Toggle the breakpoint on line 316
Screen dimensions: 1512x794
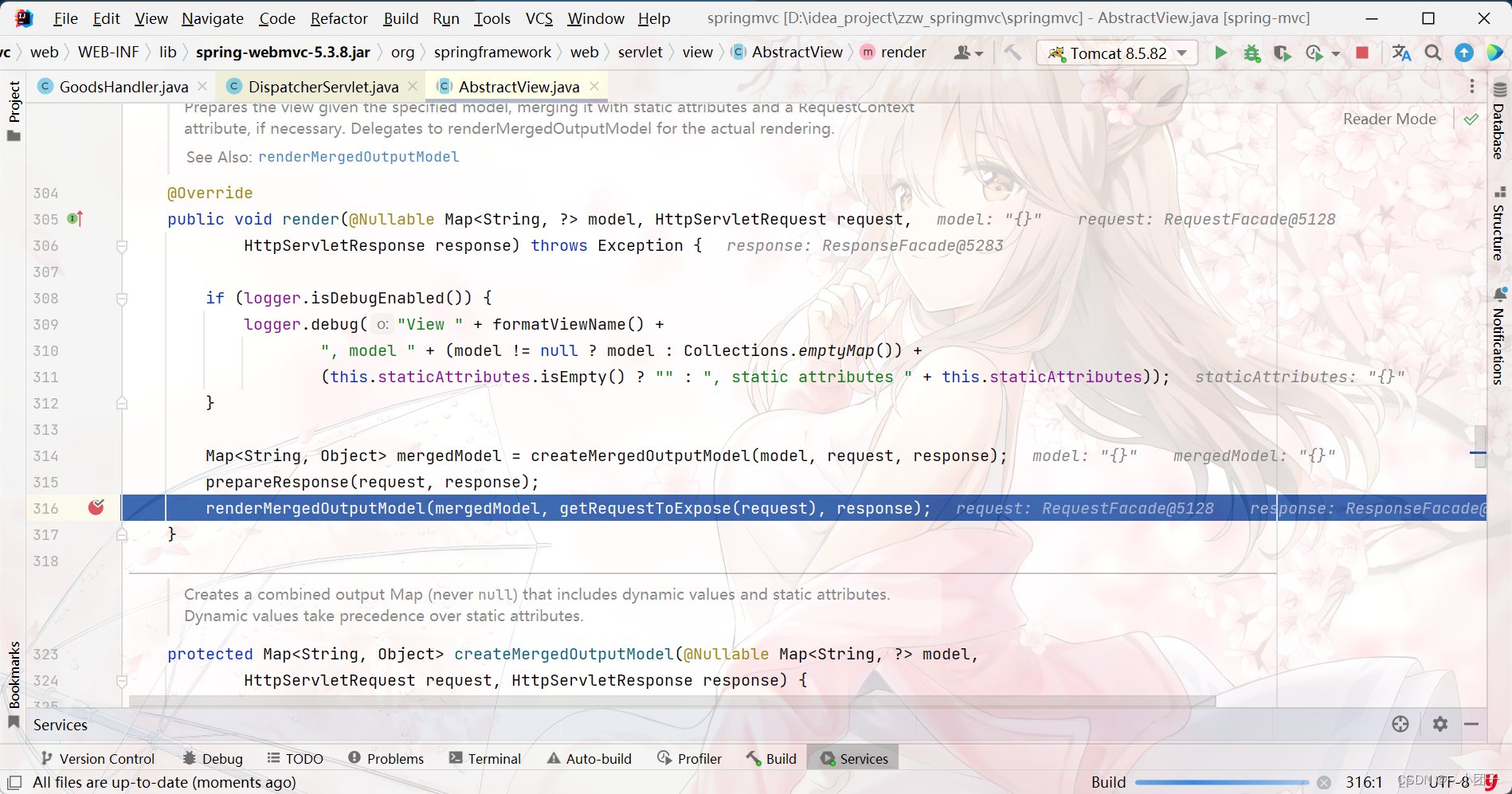point(96,507)
